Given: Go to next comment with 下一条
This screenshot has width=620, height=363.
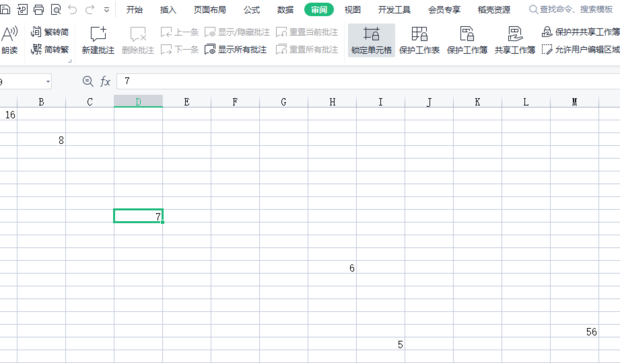Looking at the screenshot, I should click(x=179, y=49).
